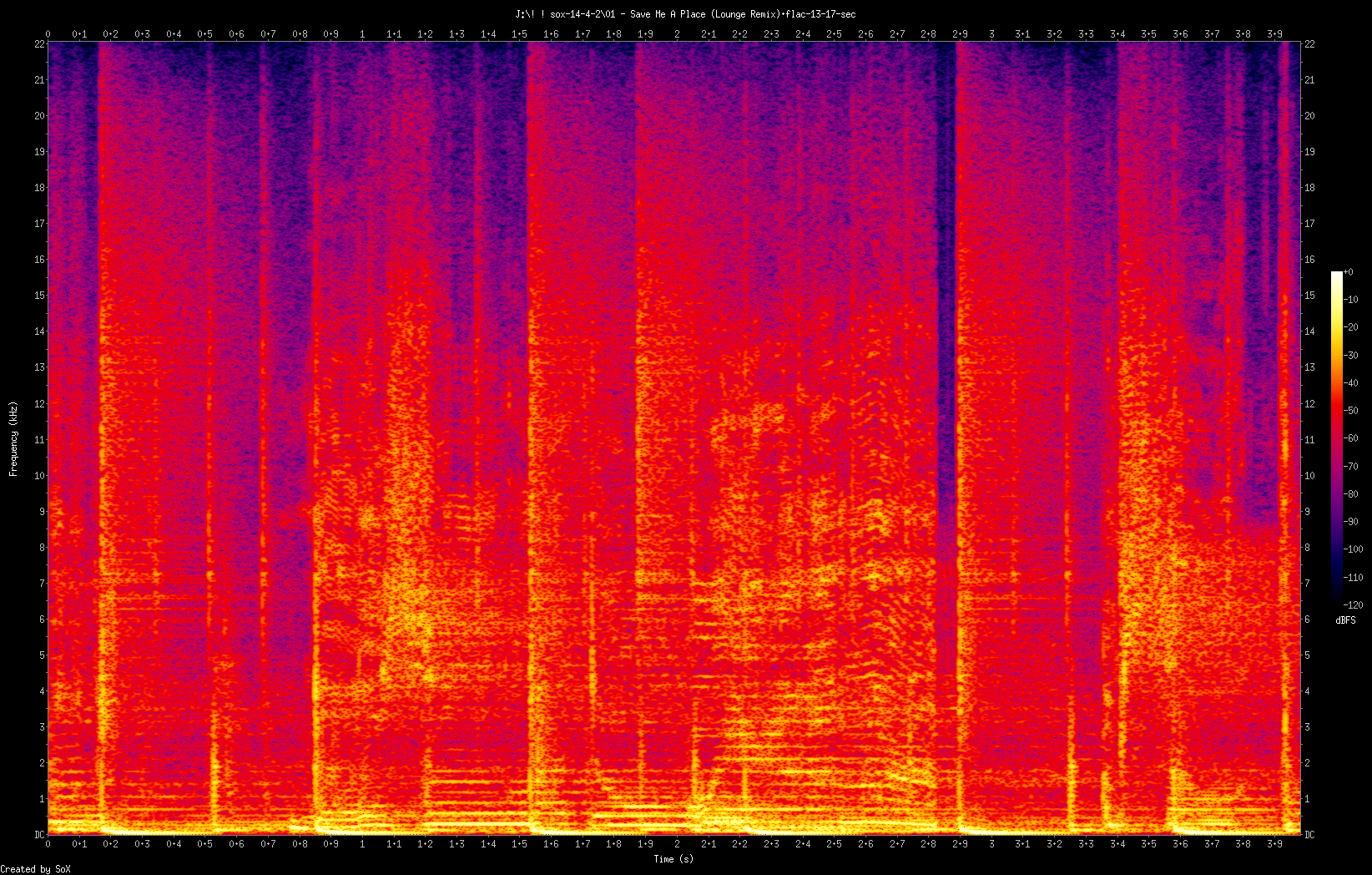Viewport: 1372px width, 875px height.
Task: Click the '-120' value on the dBFS scale
Action: coord(1354,605)
